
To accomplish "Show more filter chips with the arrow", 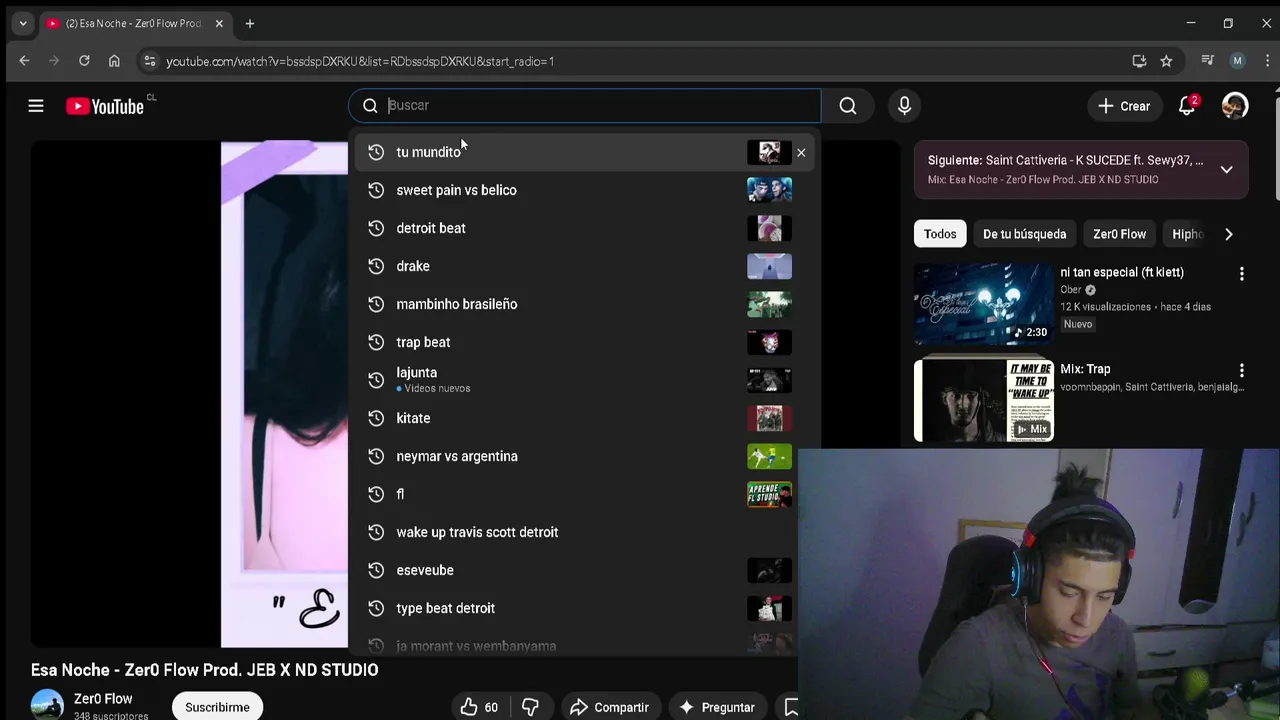I will point(1228,234).
